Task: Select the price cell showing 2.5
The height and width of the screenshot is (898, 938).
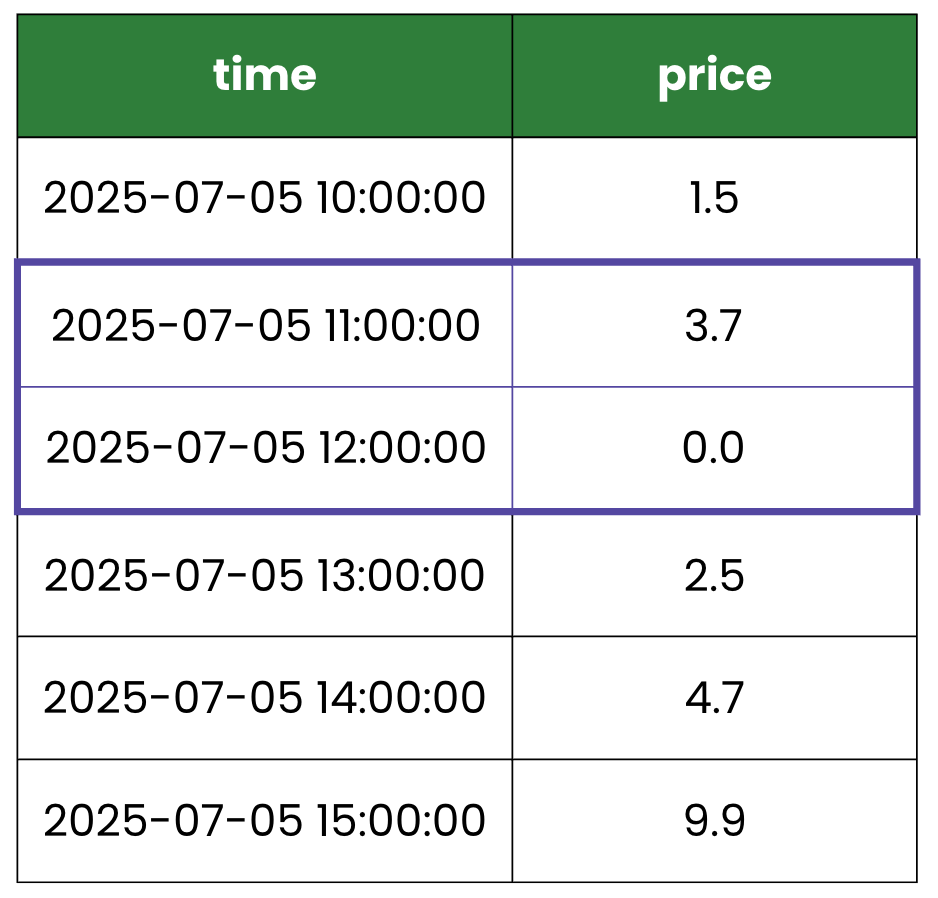Action: click(x=714, y=575)
